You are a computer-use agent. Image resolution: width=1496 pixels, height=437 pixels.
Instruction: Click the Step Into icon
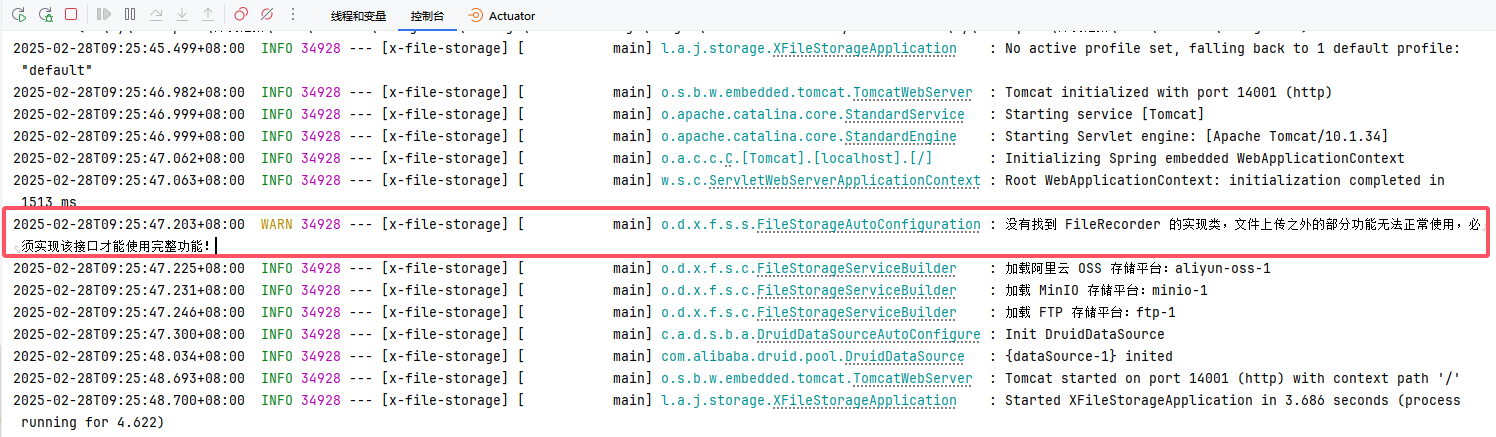tap(182, 15)
